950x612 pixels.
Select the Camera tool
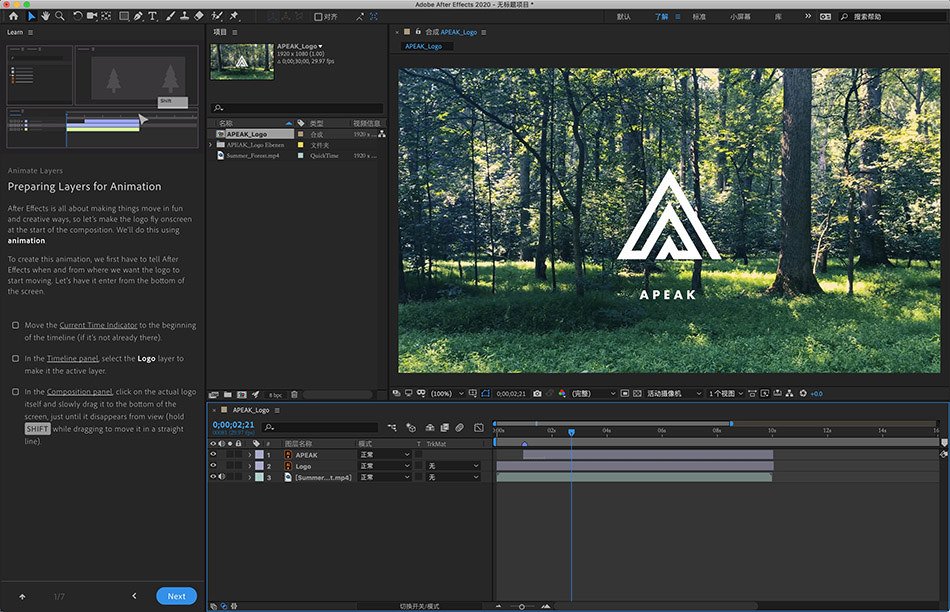coord(91,16)
